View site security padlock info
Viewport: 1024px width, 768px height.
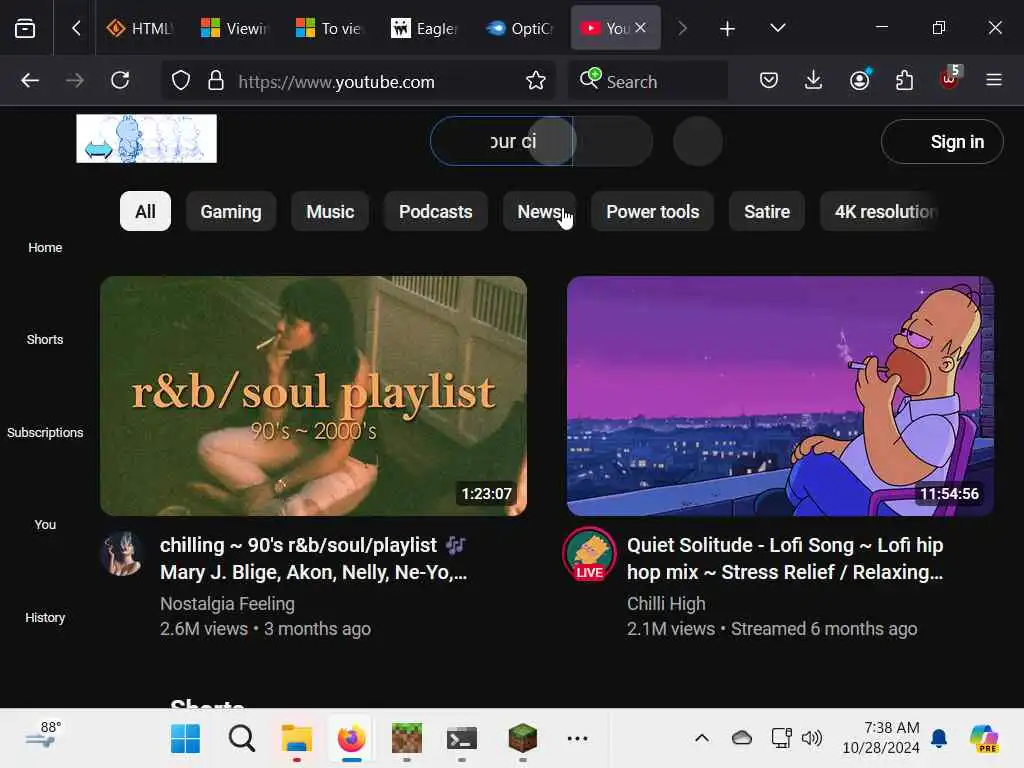click(x=216, y=81)
